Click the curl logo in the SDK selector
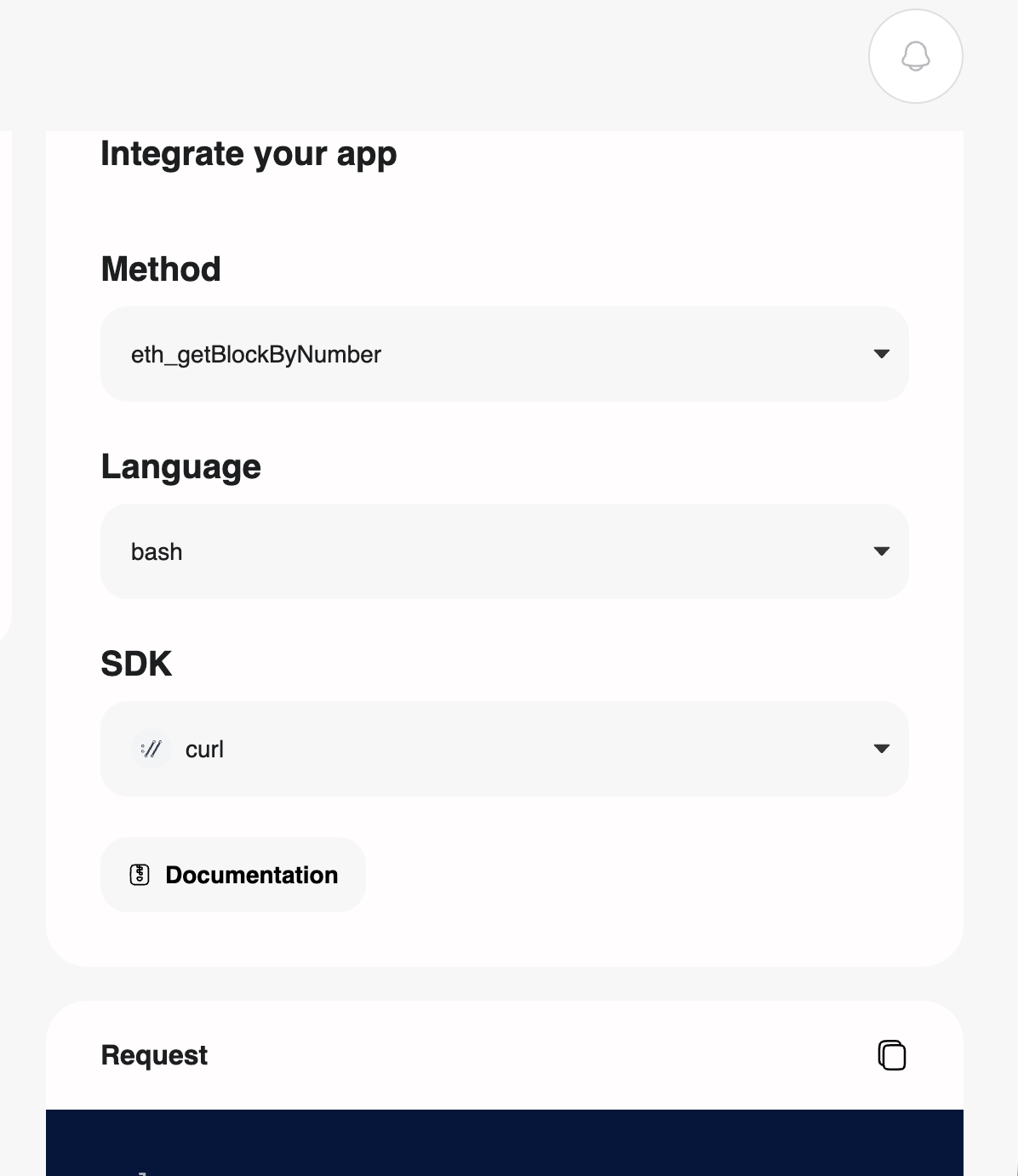 151,749
